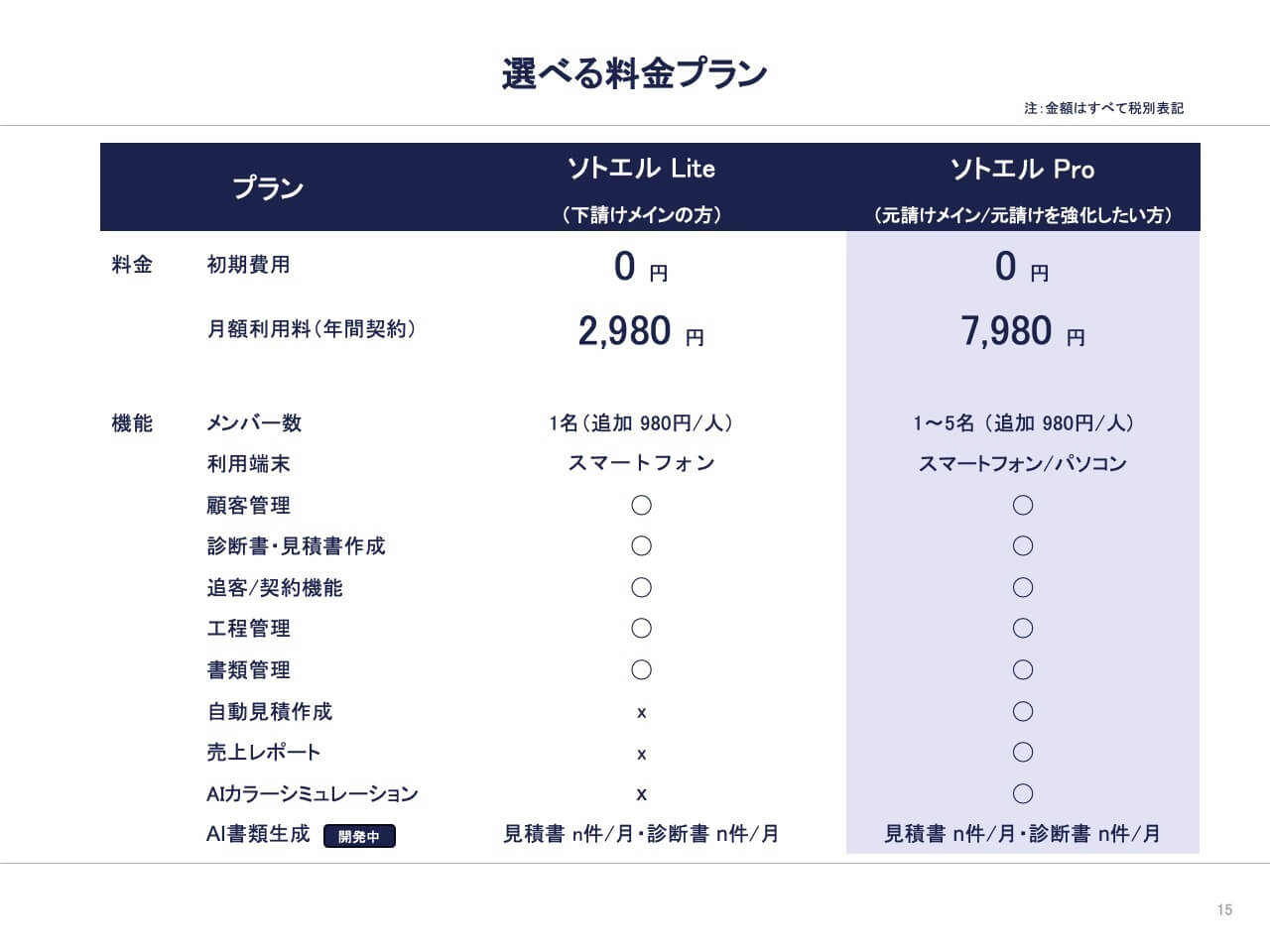Click the 追客/契約機能 circle in the Pro column
1270x952 pixels.
(x=1022, y=588)
